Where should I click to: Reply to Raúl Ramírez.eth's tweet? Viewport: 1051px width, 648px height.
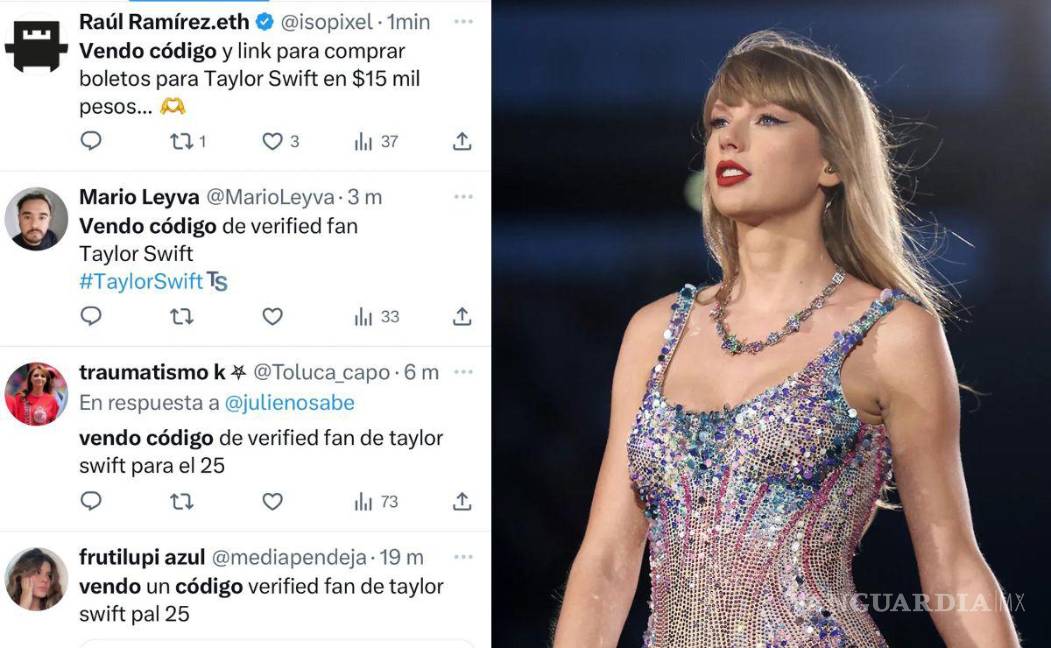(91, 142)
